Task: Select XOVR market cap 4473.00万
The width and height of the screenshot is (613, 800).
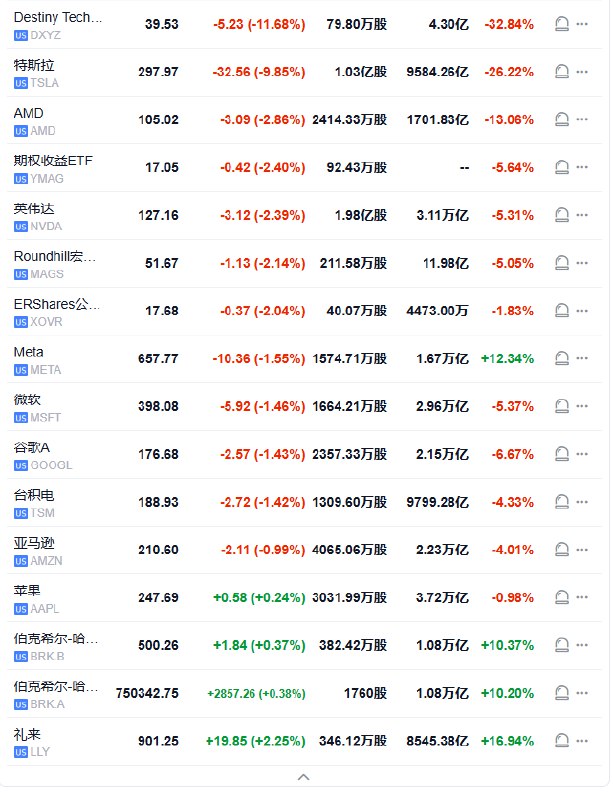Action: pyautogui.click(x=437, y=311)
